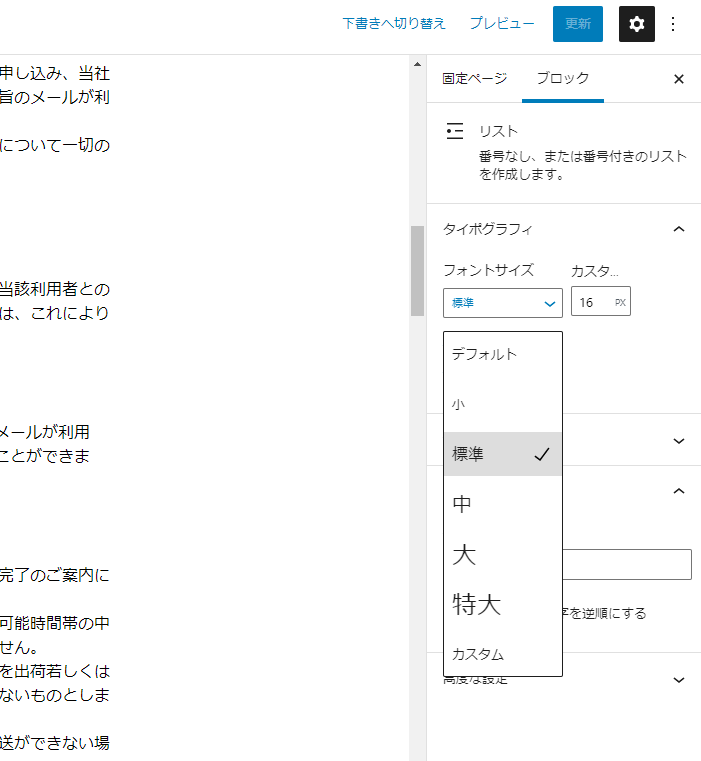Open the フォントサイズ dropdown showing 標準

point(502,303)
